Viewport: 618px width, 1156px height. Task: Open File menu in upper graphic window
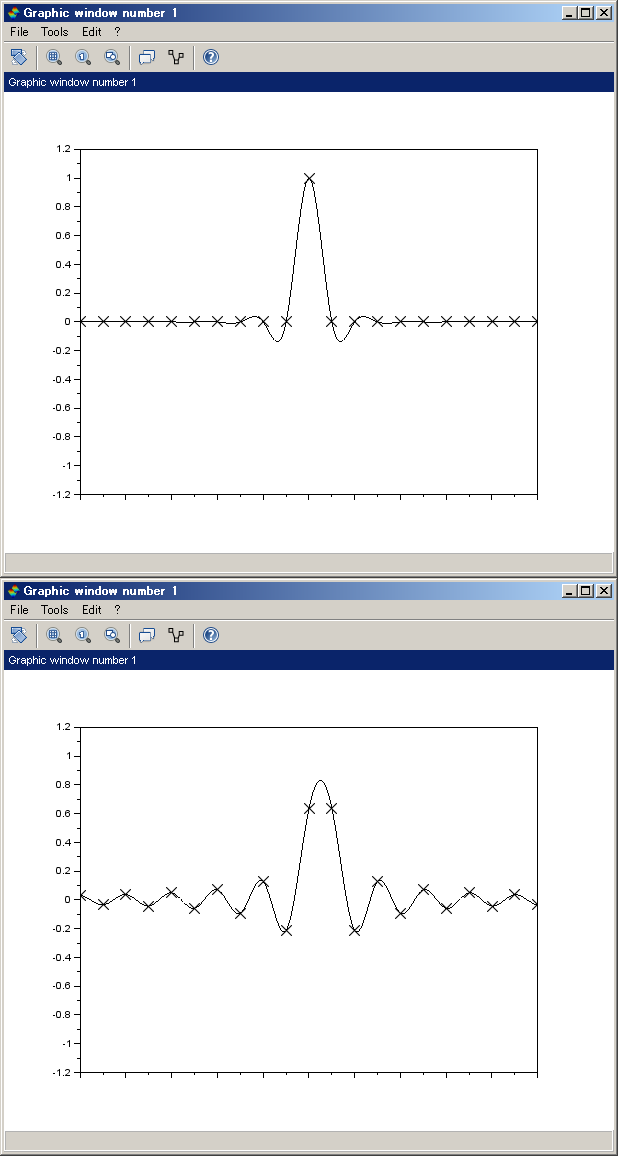pos(19,32)
